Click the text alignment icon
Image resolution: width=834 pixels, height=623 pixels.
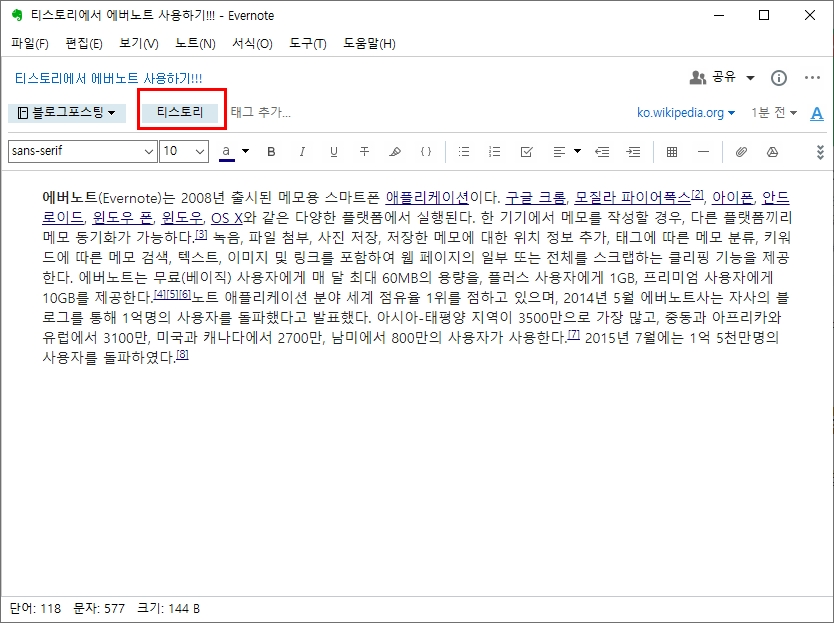coord(559,152)
